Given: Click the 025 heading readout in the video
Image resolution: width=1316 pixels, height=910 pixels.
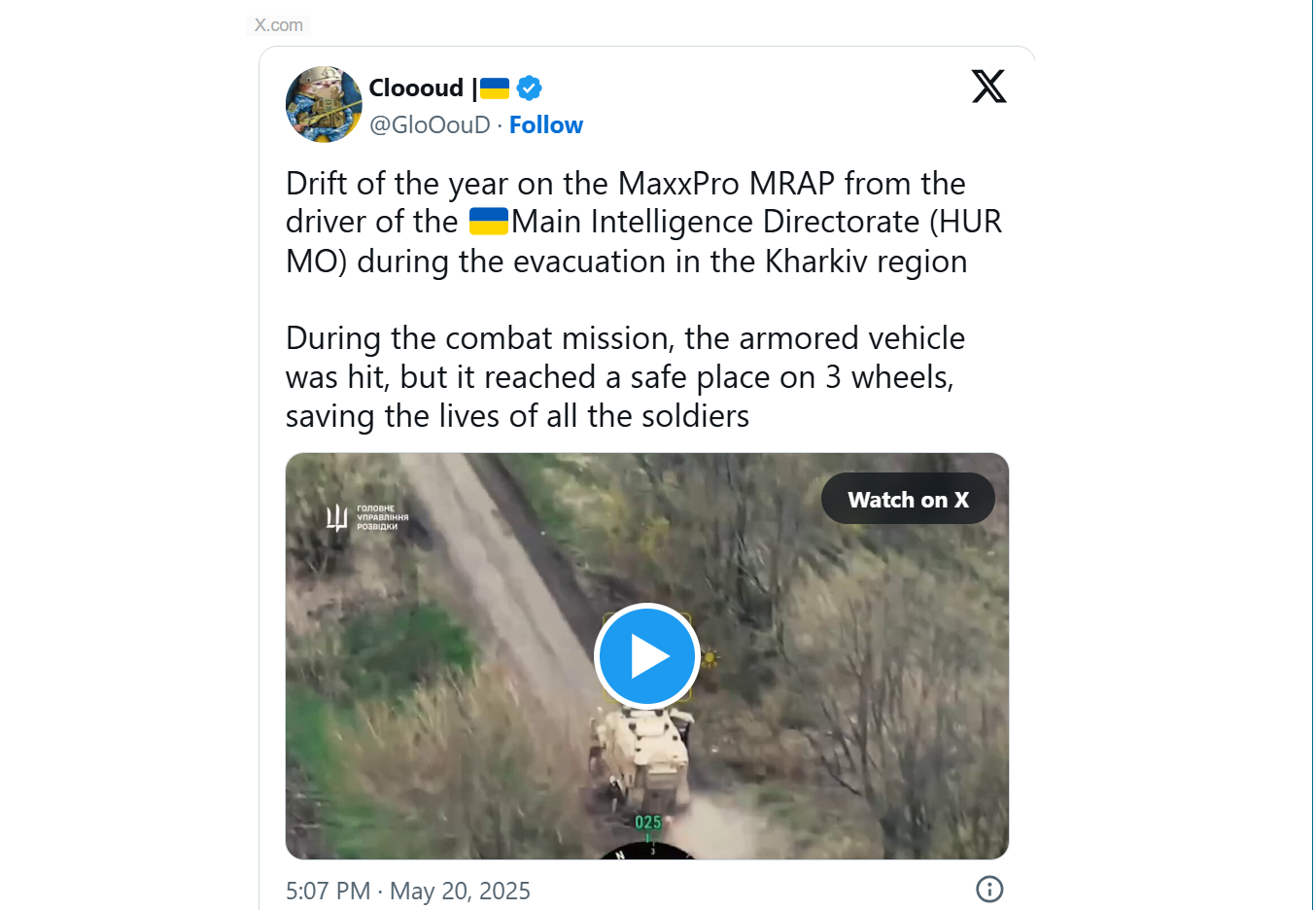Looking at the screenshot, I should tap(648, 822).
